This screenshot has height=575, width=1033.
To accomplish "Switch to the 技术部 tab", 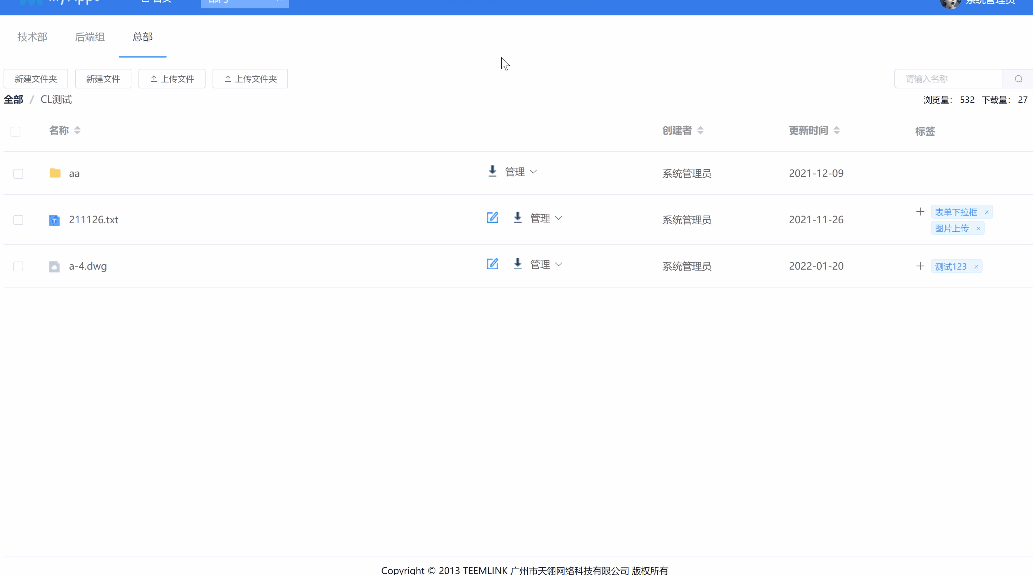I will [x=32, y=37].
